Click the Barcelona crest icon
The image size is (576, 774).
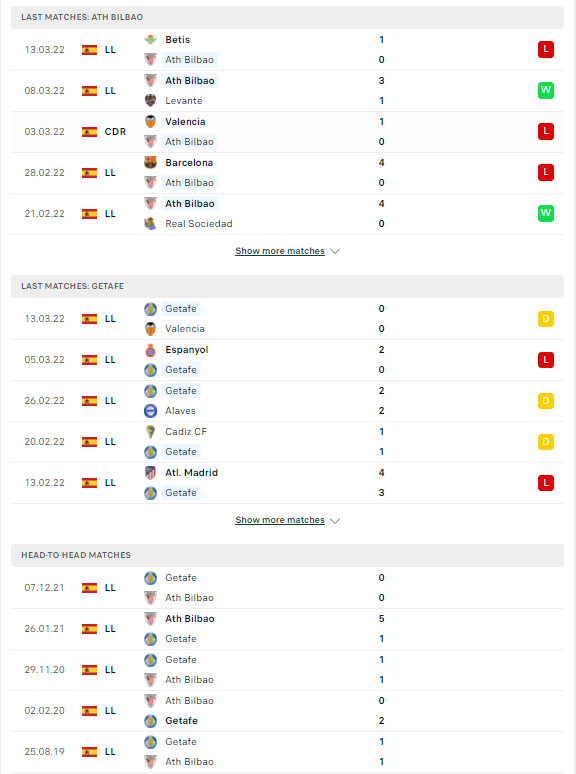click(x=151, y=162)
